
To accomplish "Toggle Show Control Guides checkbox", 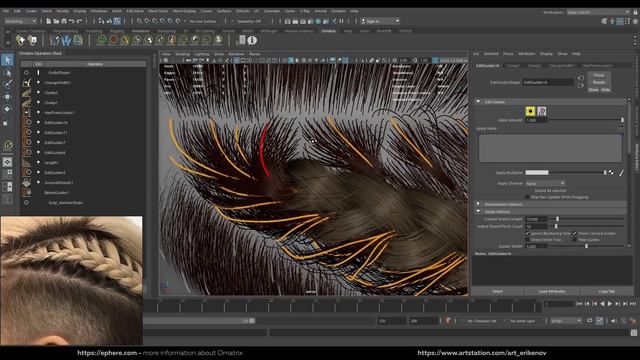I will point(575,233).
